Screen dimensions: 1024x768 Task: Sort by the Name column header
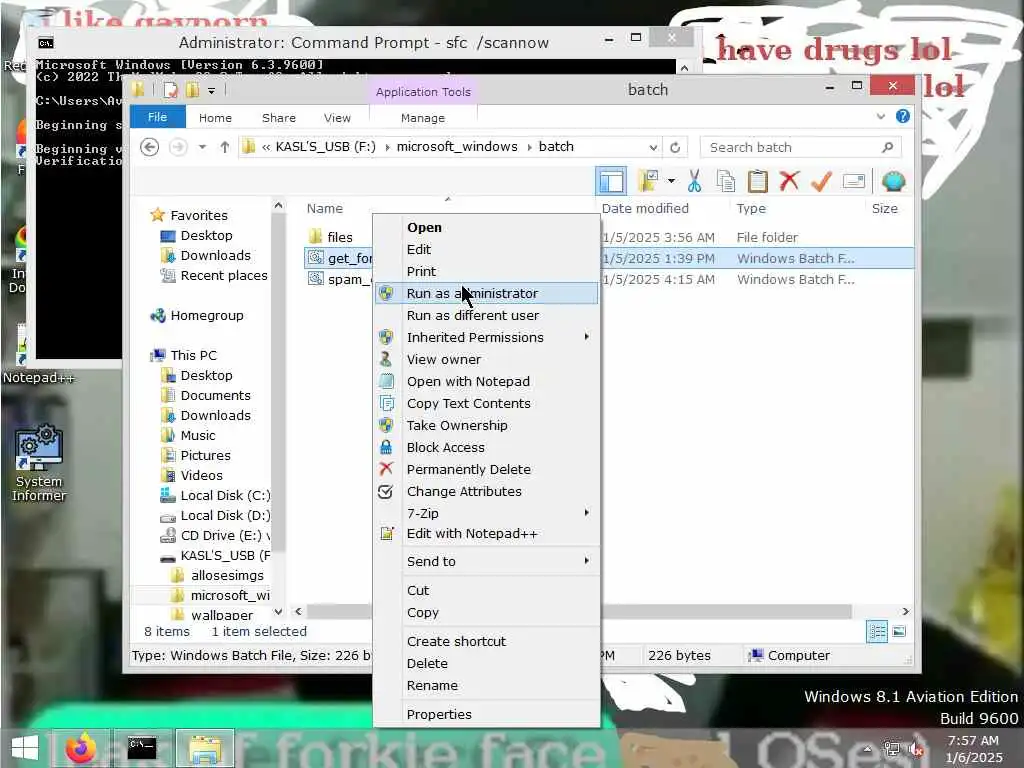click(325, 208)
